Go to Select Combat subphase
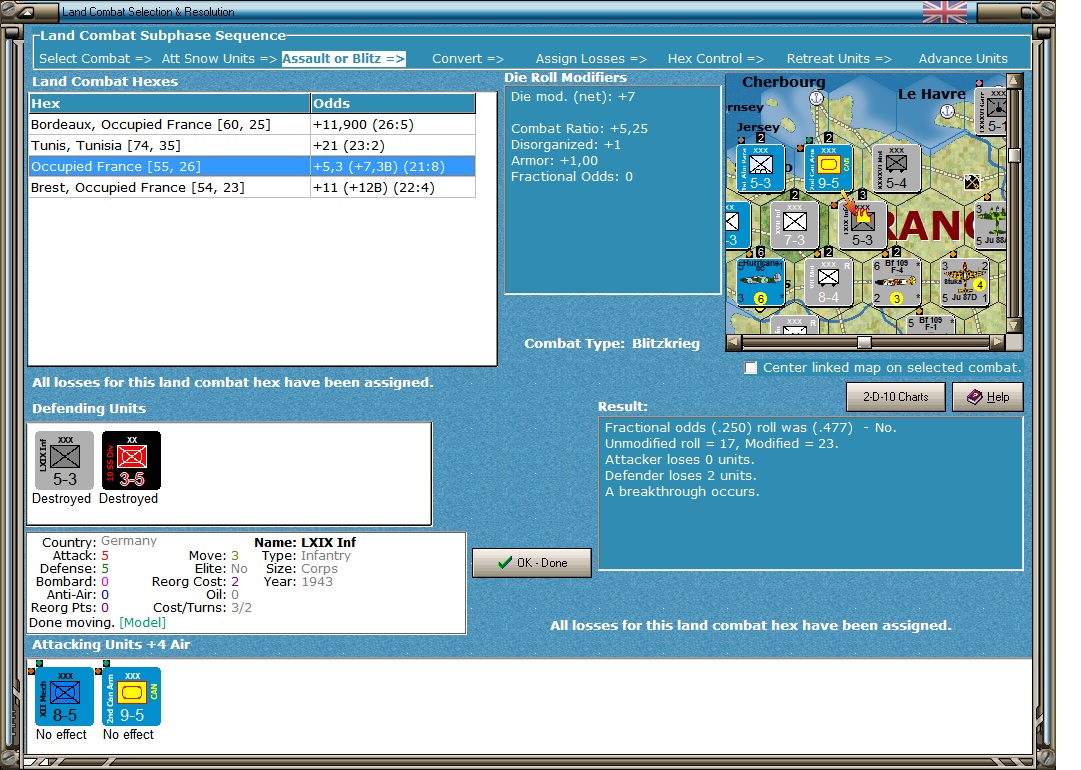 95,59
